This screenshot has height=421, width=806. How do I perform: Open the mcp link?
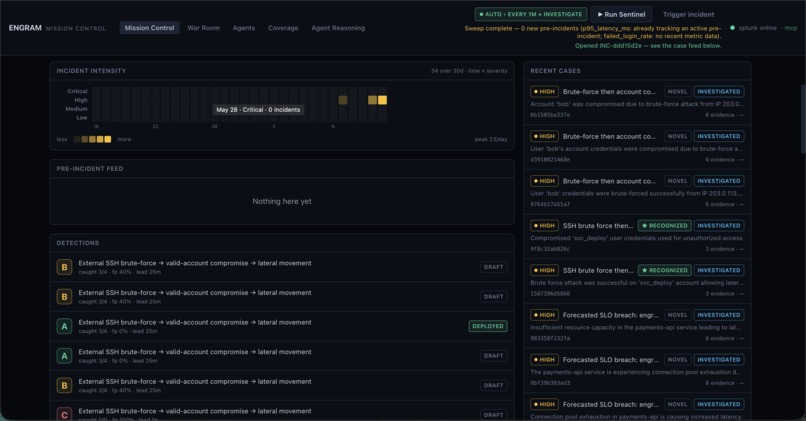tap(791, 28)
